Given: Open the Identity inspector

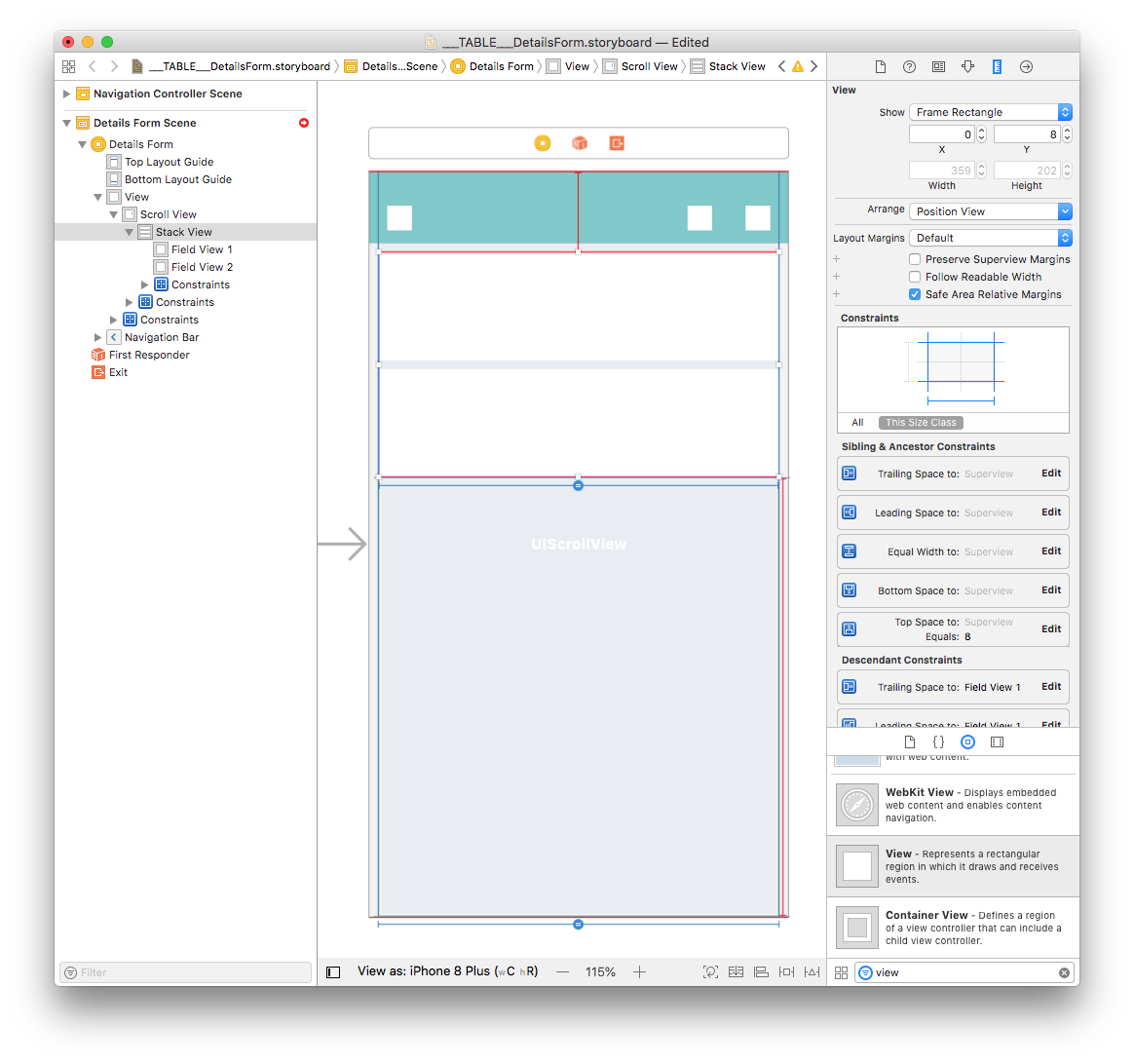Looking at the screenshot, I should pyautogui.click(x=938, y=66).
